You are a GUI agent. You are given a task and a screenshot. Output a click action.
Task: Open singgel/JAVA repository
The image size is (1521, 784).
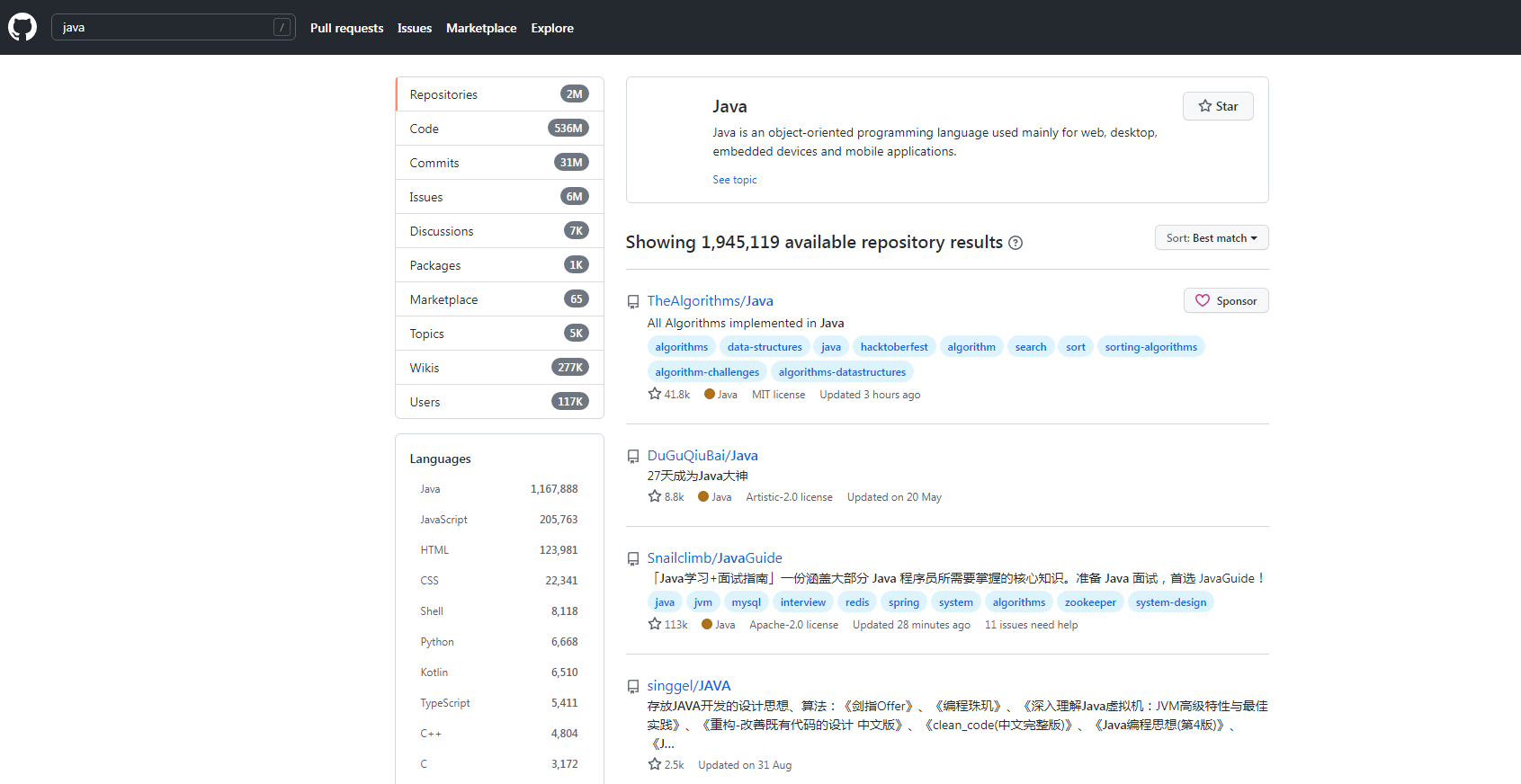tap(689, 686)
